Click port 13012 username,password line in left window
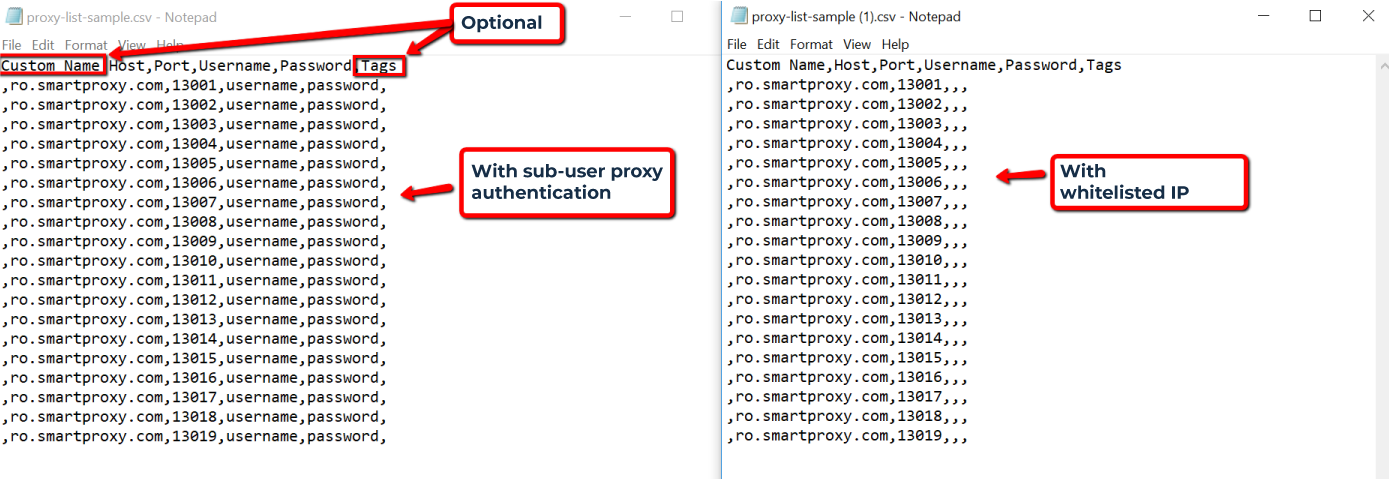 click(x=194, y=300)
